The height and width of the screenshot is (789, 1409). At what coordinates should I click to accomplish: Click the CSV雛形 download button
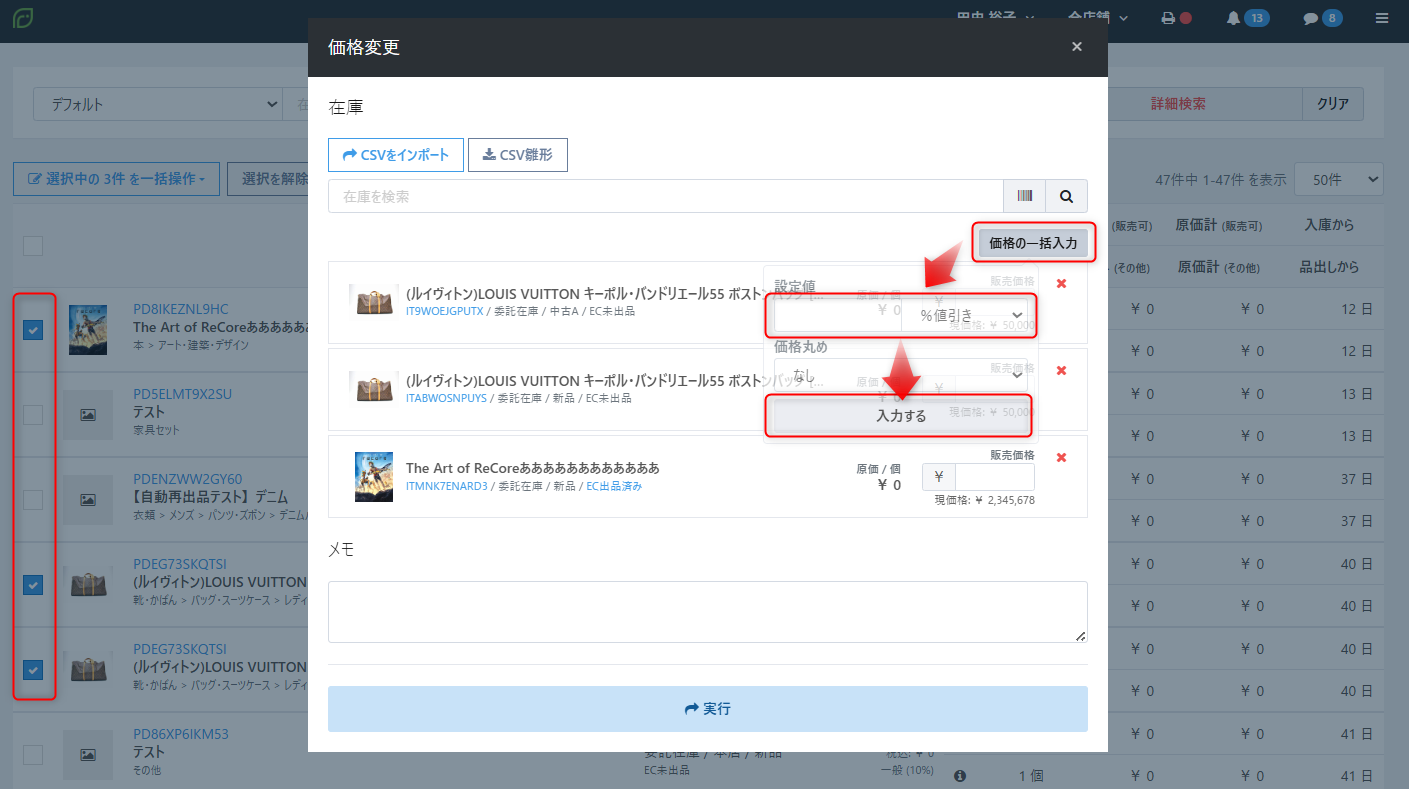tap(518, 155)
